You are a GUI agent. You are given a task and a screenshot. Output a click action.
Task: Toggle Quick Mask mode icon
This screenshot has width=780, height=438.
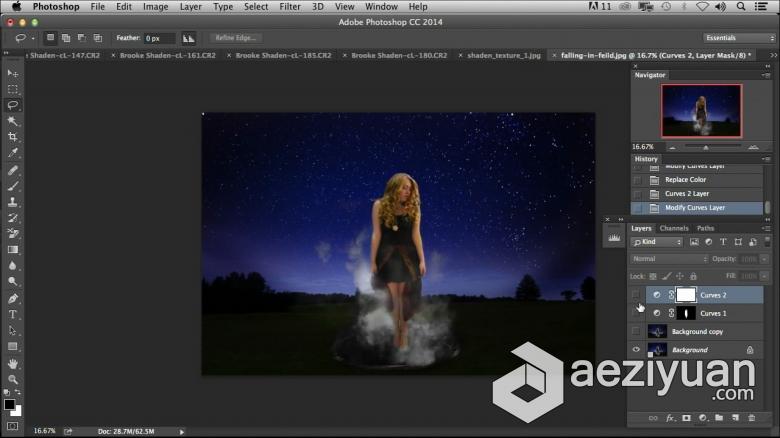12,427
